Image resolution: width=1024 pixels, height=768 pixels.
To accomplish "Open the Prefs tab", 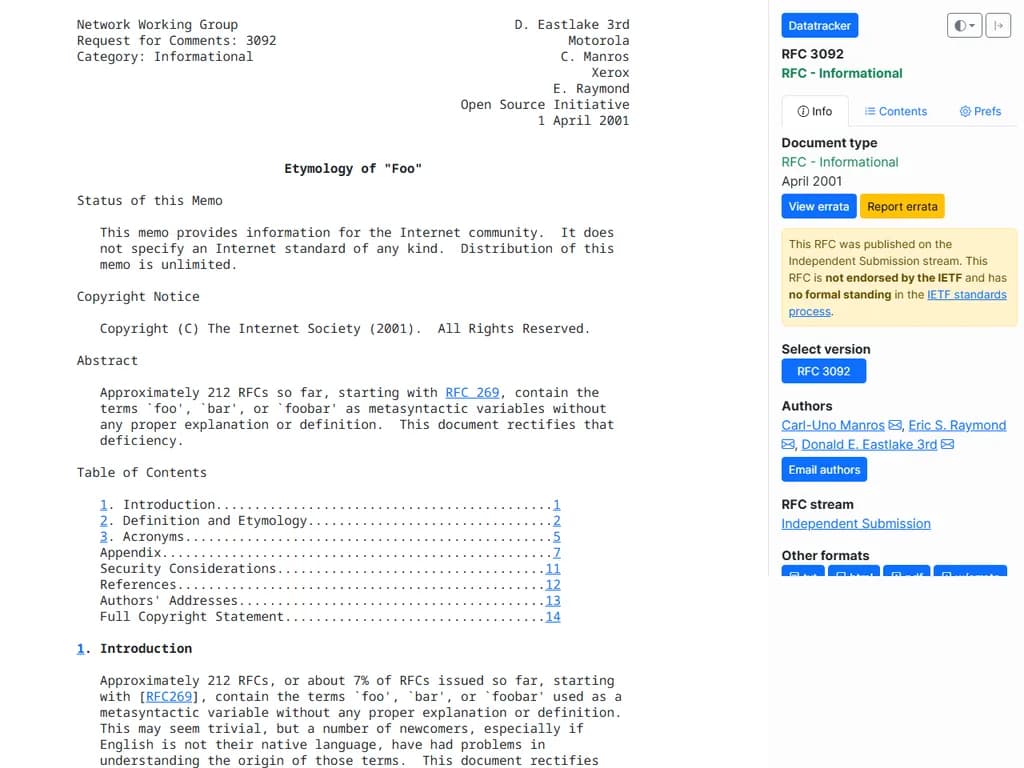I will click(x=980, y=111).
